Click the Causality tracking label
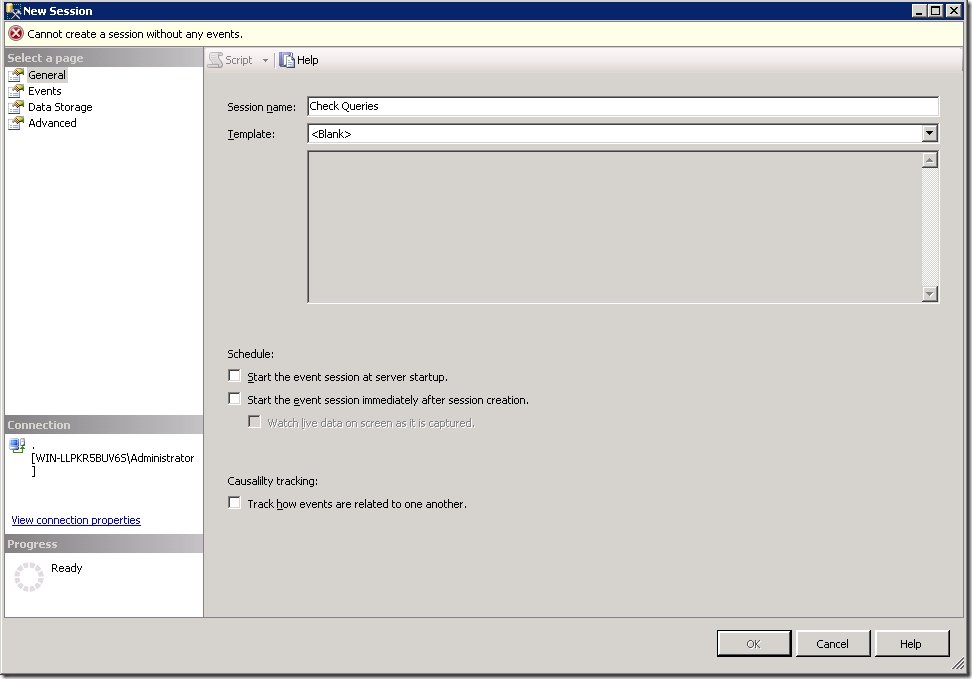Screen dimensions: 972x679 point(272,481)
